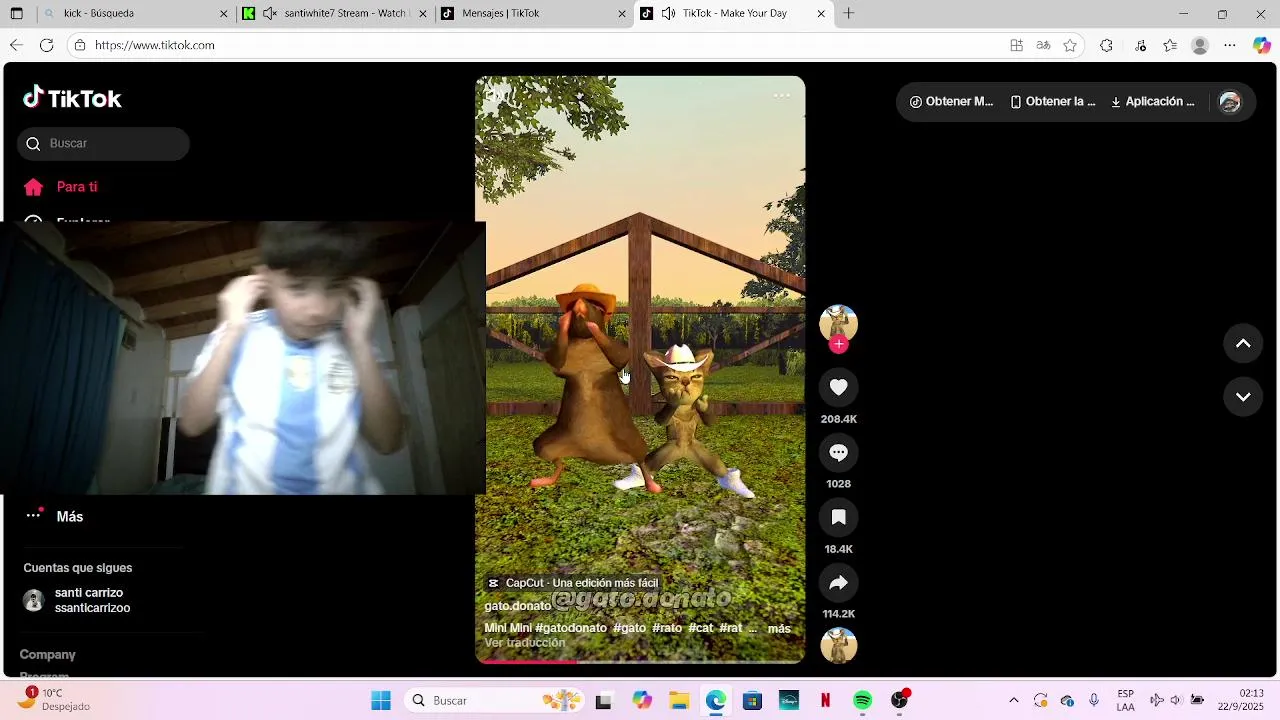Open Edge tab actions menu
1280x720 pixels.
[x=17, y=14]
